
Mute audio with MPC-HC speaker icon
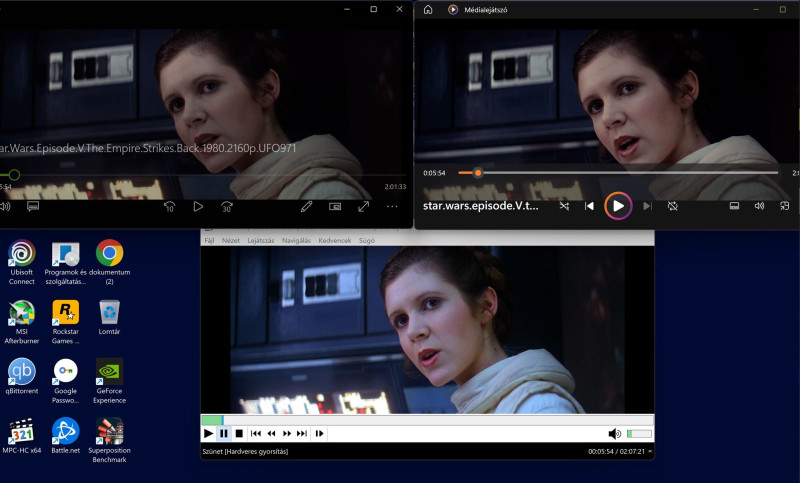[x=615, y=434]
